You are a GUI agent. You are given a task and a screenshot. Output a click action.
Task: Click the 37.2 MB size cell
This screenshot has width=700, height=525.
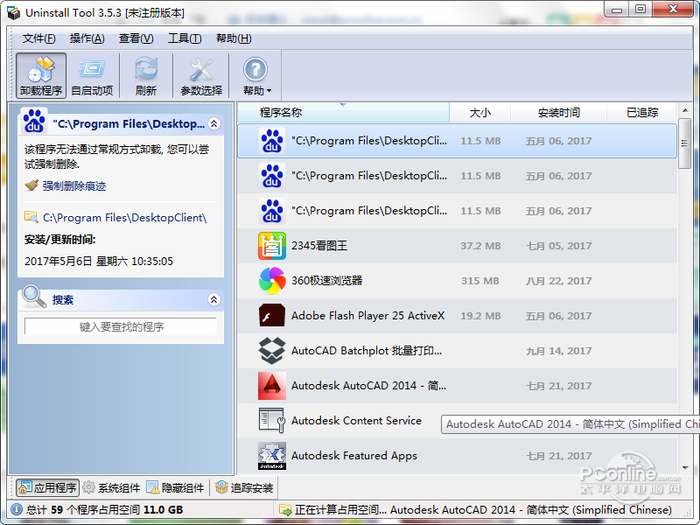click(x=480, y=246)
